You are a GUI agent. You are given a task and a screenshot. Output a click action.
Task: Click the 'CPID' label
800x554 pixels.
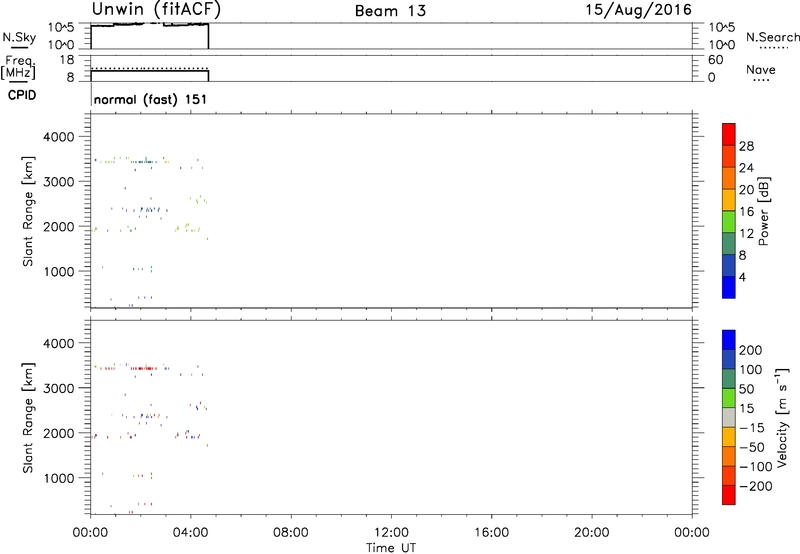click(x=22, y=95)
